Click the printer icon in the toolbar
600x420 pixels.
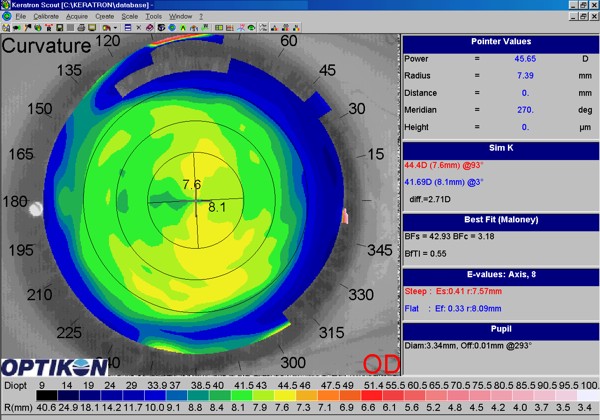[81, 28]
